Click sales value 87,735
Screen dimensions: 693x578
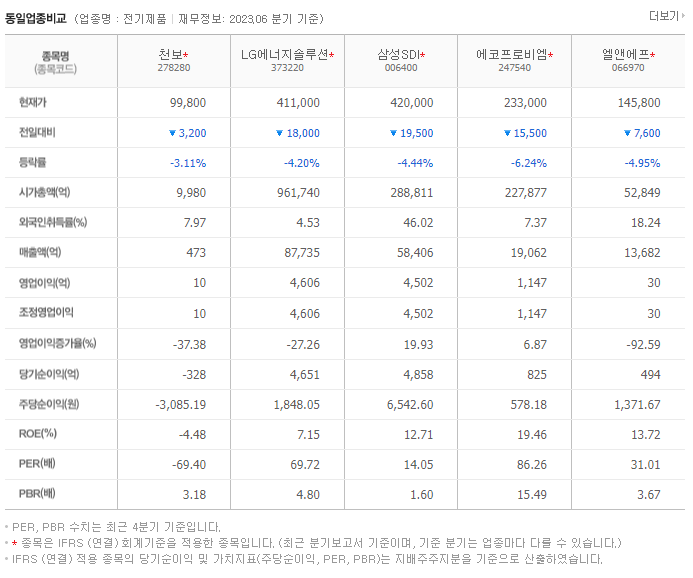click(302, 253)
